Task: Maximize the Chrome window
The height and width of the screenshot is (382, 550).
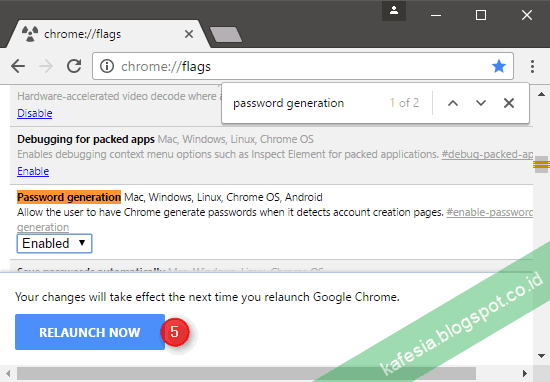Action: pos(481,15)
